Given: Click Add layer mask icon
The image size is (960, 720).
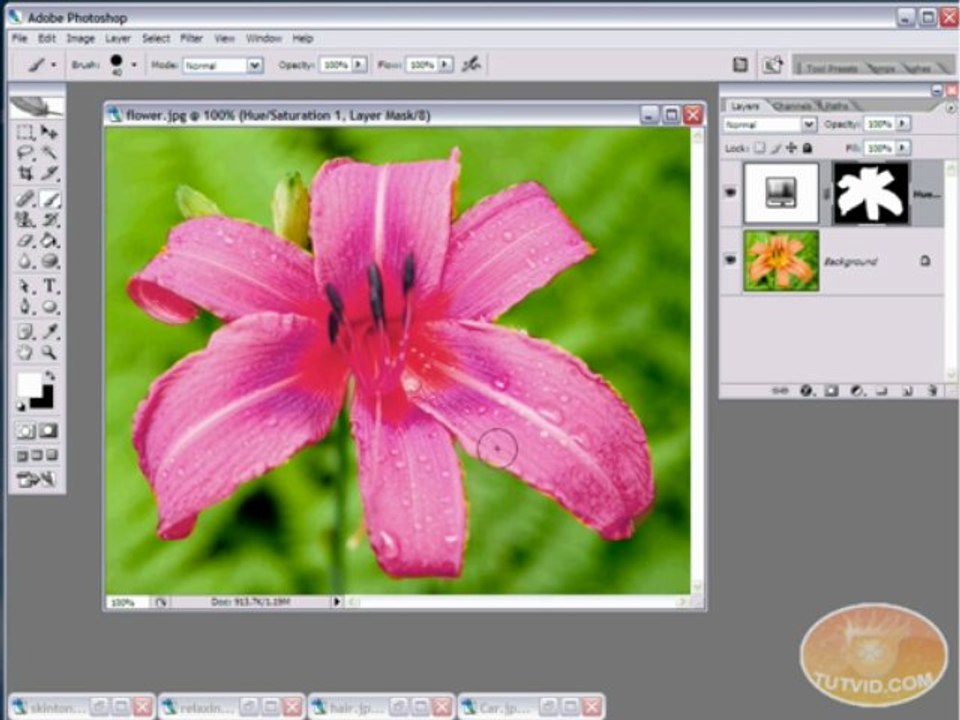Looking at the screenshot, I should [831, 390].
